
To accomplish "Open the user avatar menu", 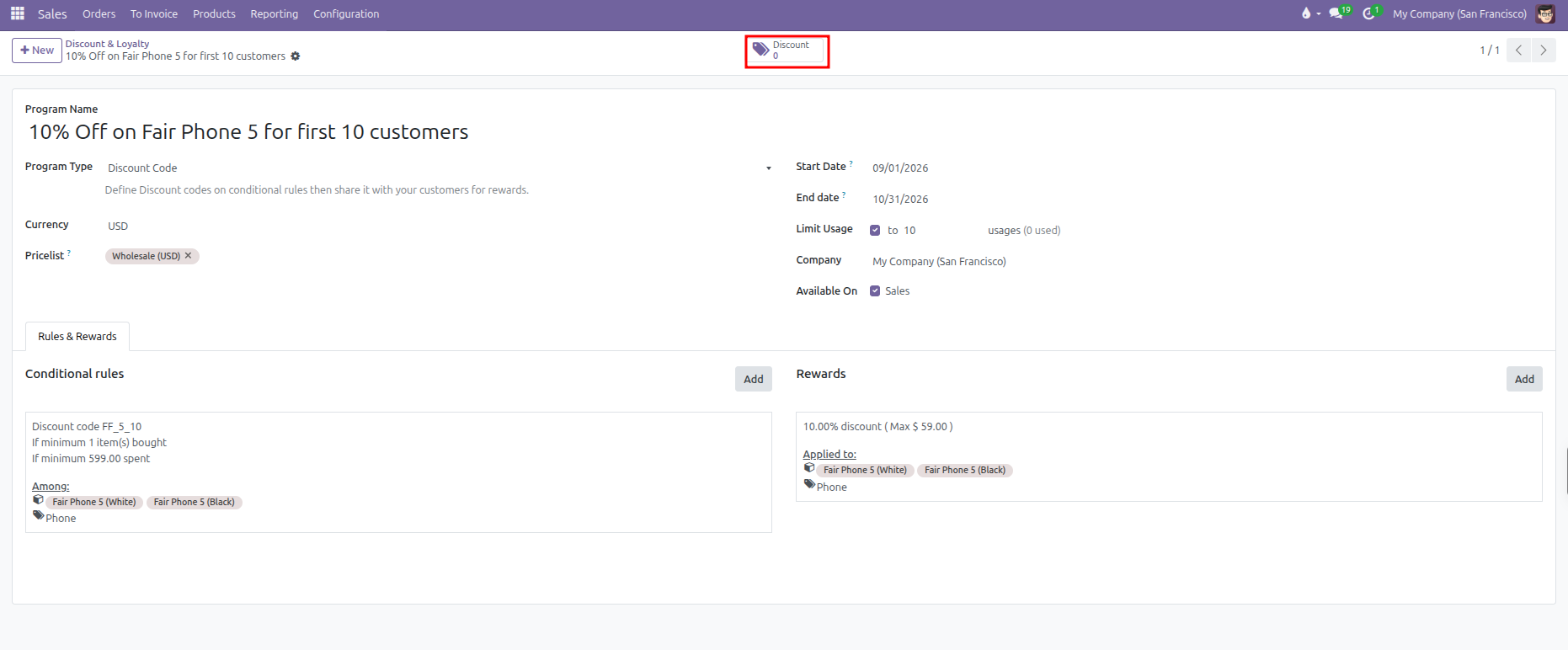I will click(1545, 13).
